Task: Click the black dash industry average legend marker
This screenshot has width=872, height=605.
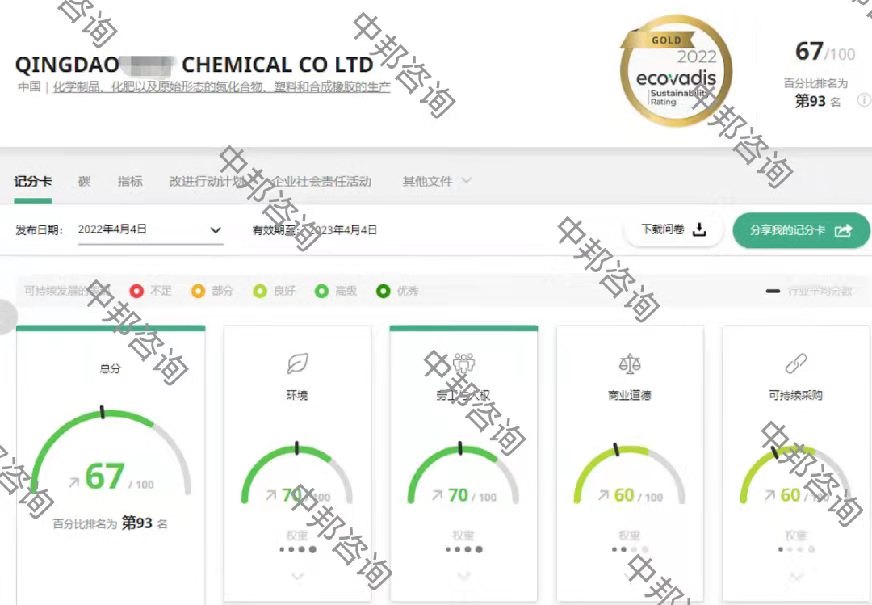Action: coord(773,291)
